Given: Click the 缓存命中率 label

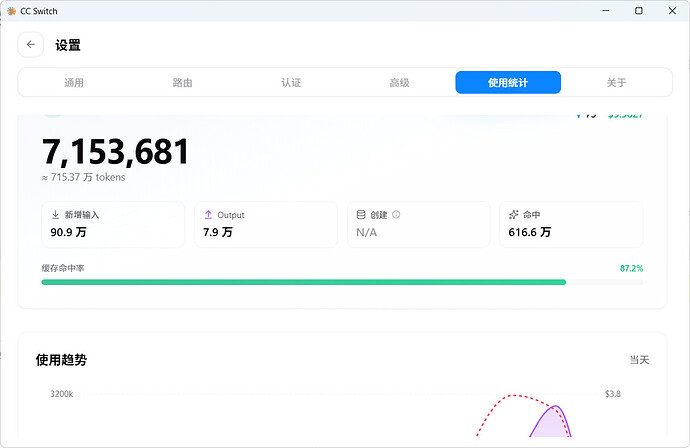Looking at the screenshot, I should coord(63,268).
